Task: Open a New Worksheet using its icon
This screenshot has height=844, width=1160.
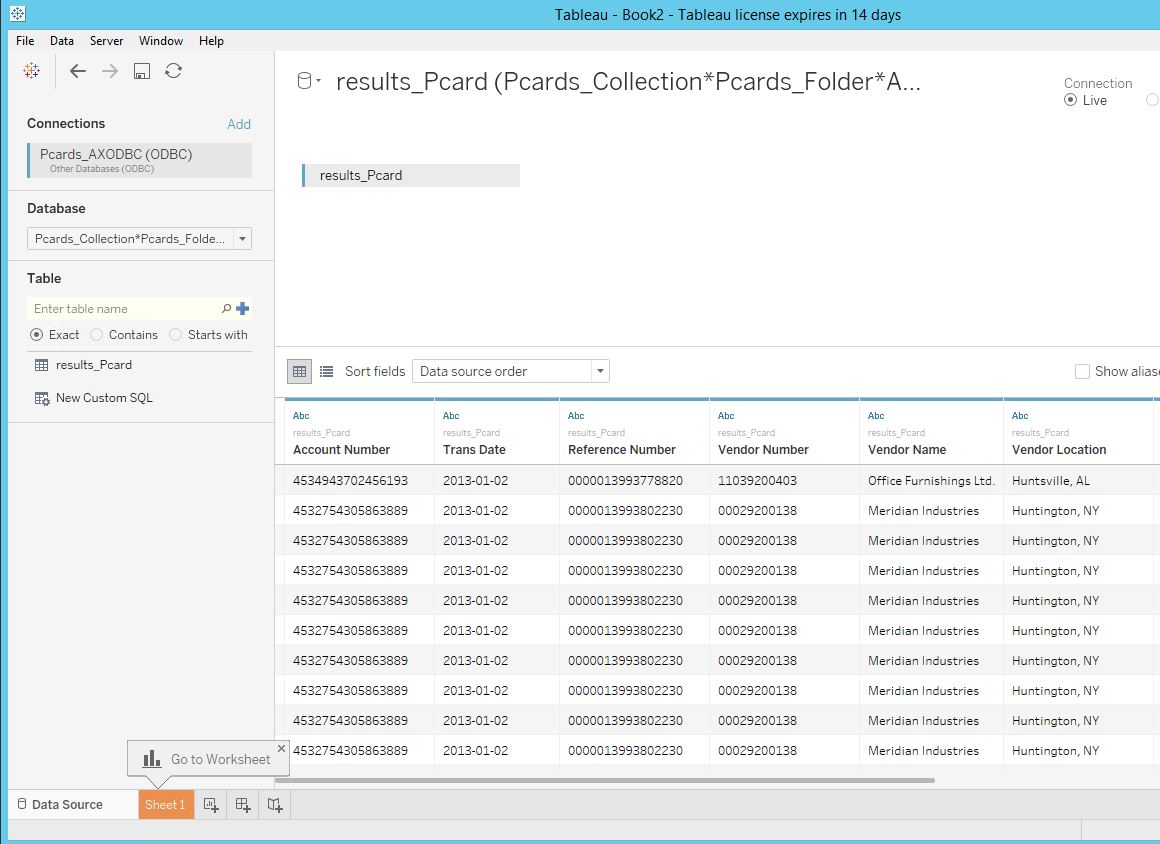Action: click(x=210, y=804)
